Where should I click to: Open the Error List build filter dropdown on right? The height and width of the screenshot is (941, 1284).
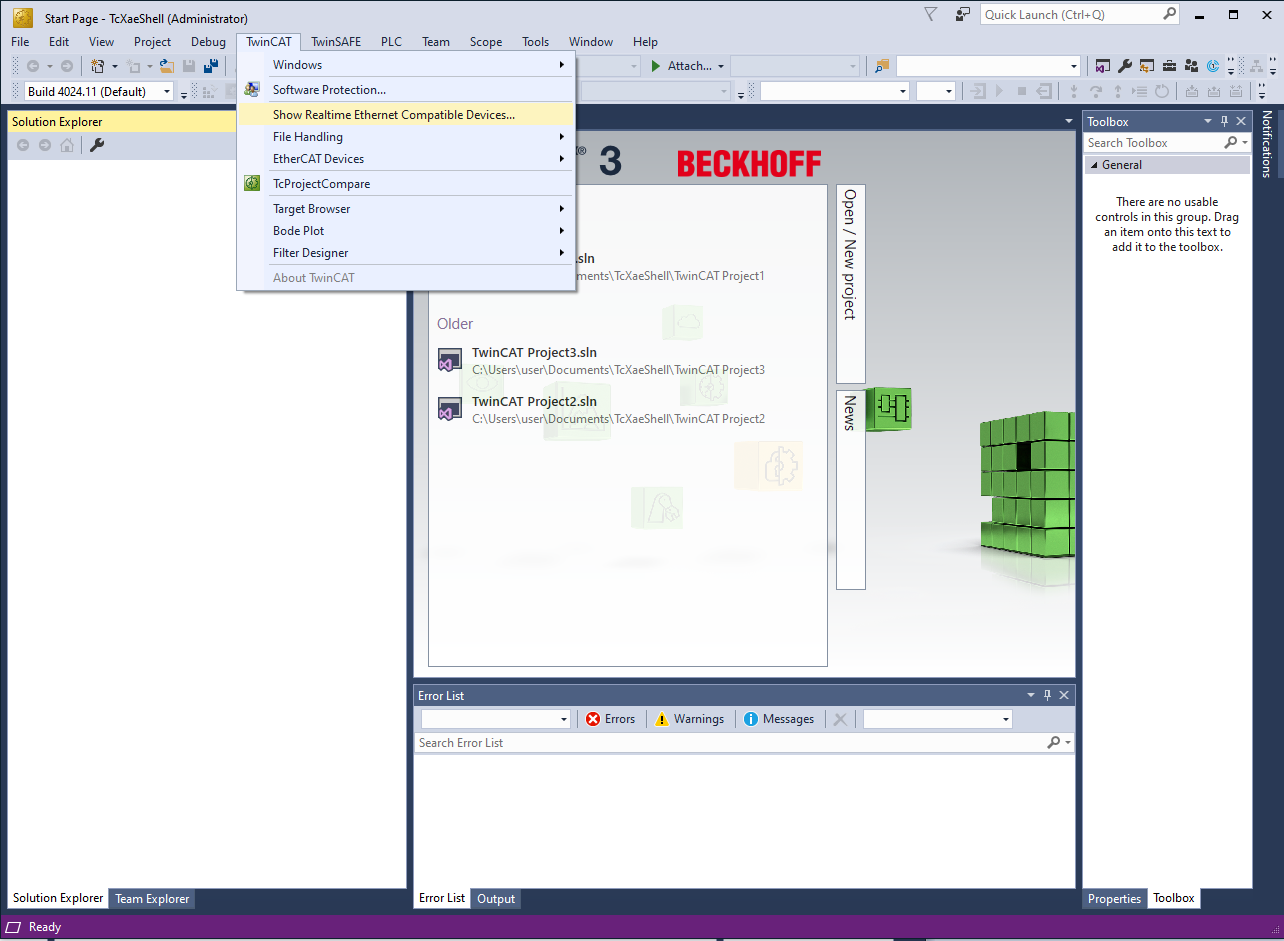click(x=1005, y=719)
